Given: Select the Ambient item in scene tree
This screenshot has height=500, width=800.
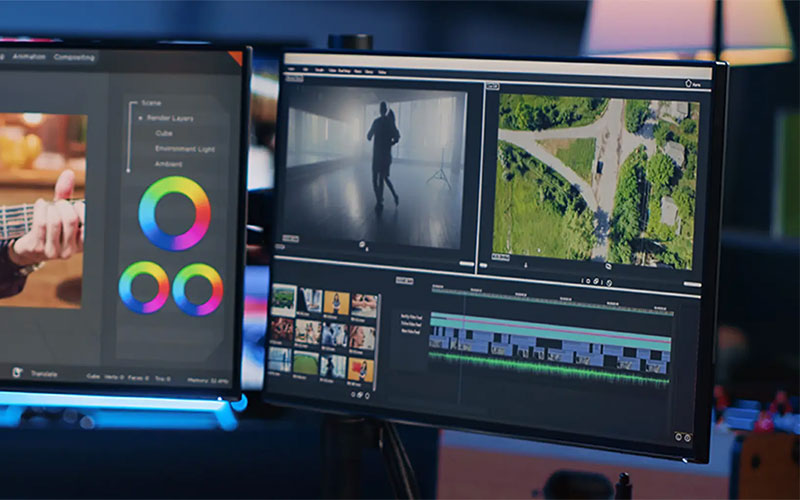Looking at the screenshot, I should click(169, 163).
